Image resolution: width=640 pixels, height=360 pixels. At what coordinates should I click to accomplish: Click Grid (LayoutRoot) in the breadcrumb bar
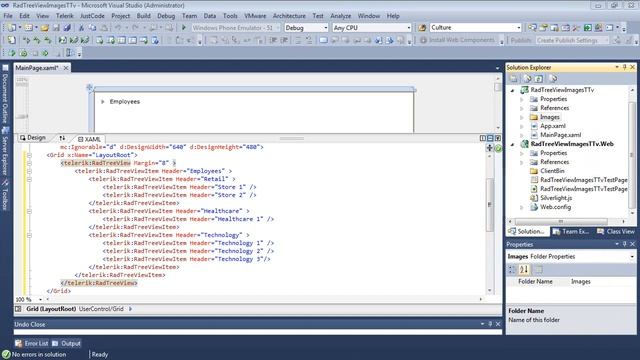[x=51, y=309]
